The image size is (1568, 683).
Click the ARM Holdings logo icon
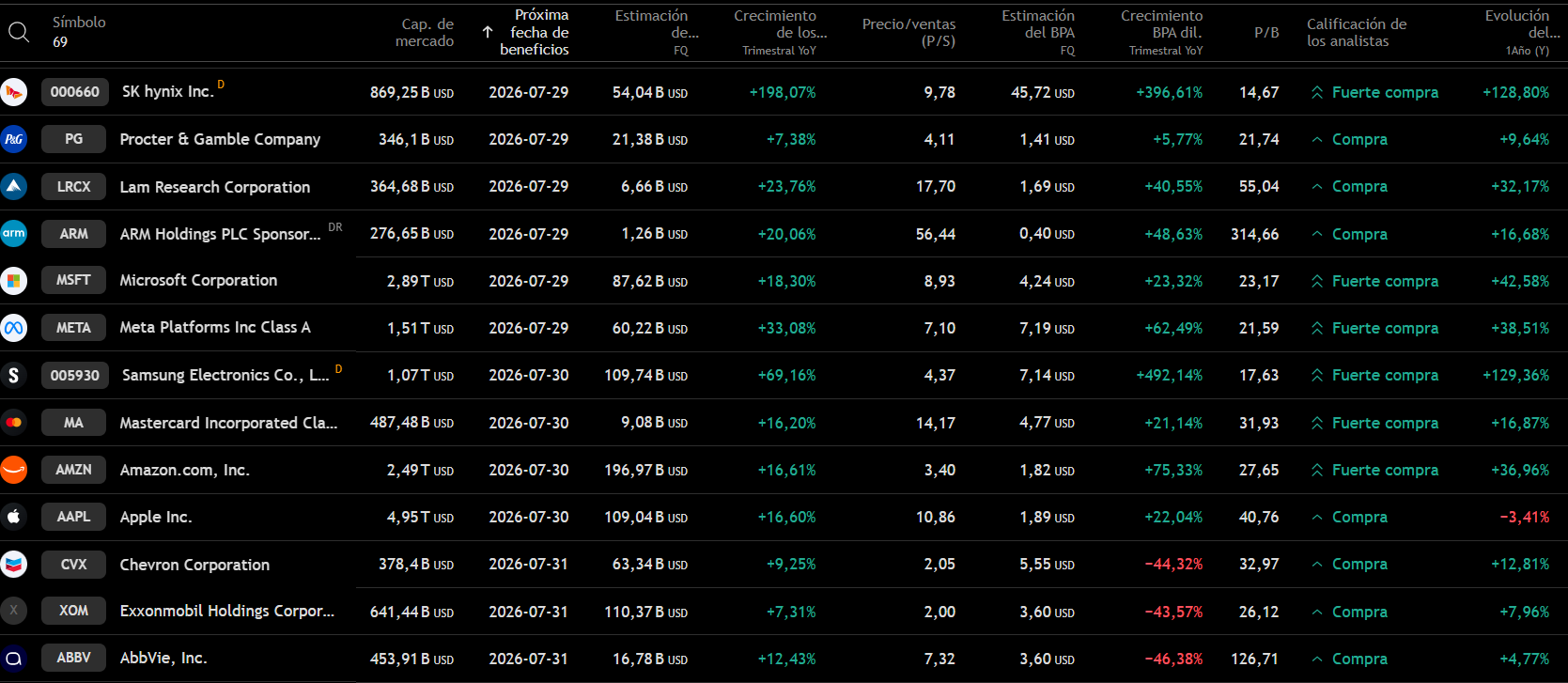14,233
